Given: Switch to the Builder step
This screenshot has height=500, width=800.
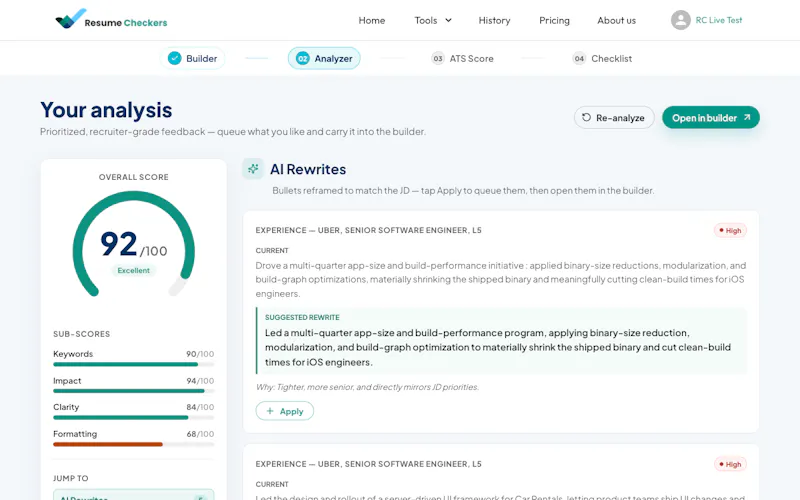Looking at the screenshot, I should pyautogui.click(x=192, y=58).
